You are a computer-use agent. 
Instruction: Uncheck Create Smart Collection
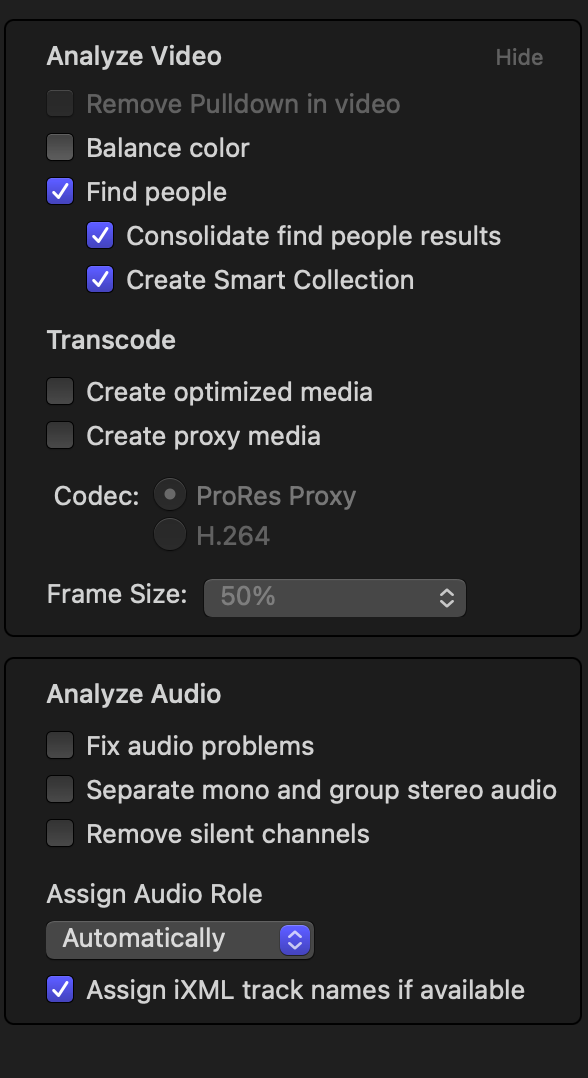100,280
